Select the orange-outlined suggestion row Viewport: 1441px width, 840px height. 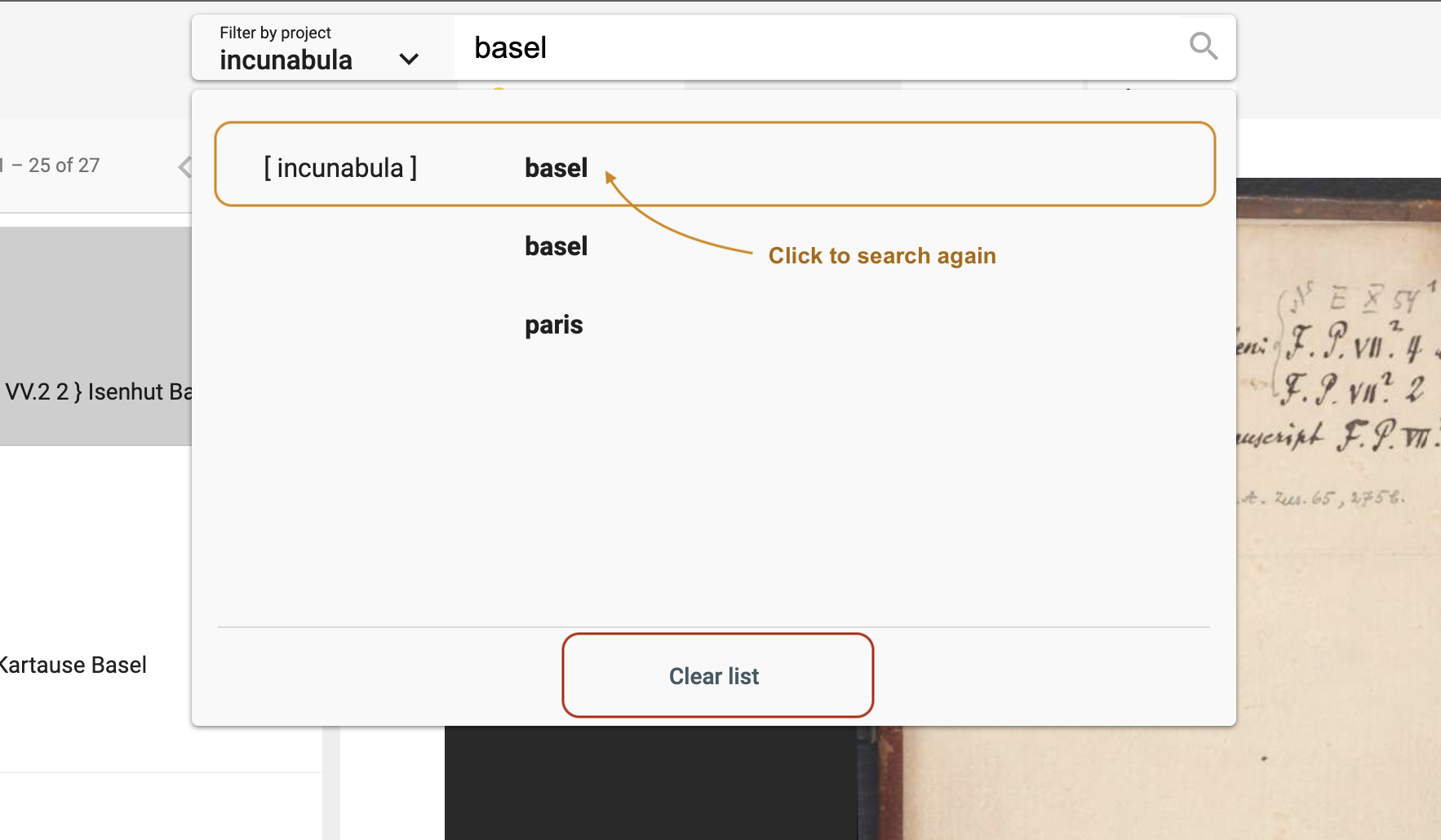point(716,164)
